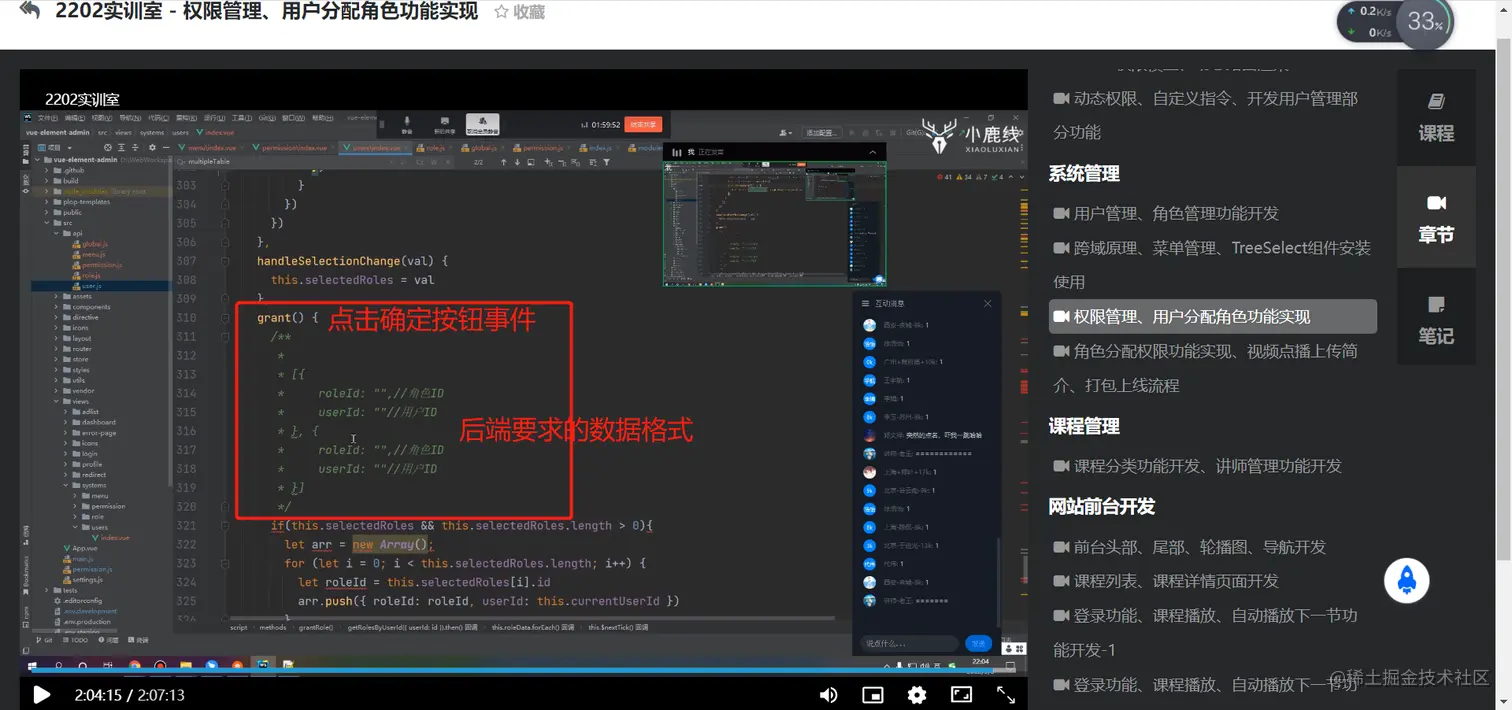Viewport: 1512px width, 710px height.
Task: In the video, click the Windows Start button on the taskbar
Action: click(32, 665)
